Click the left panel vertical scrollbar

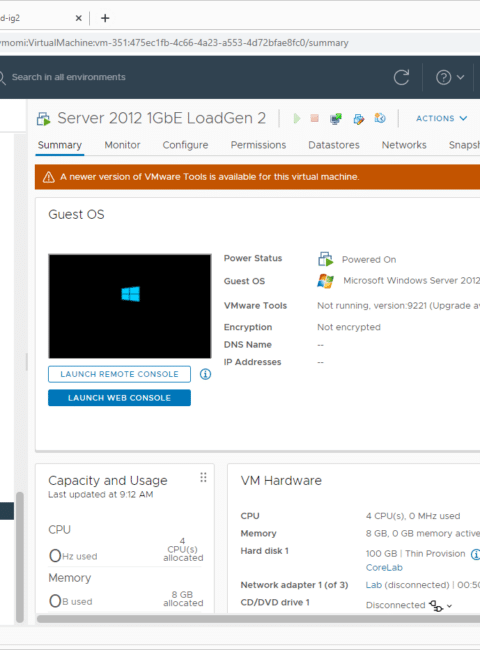pos(20,557)
